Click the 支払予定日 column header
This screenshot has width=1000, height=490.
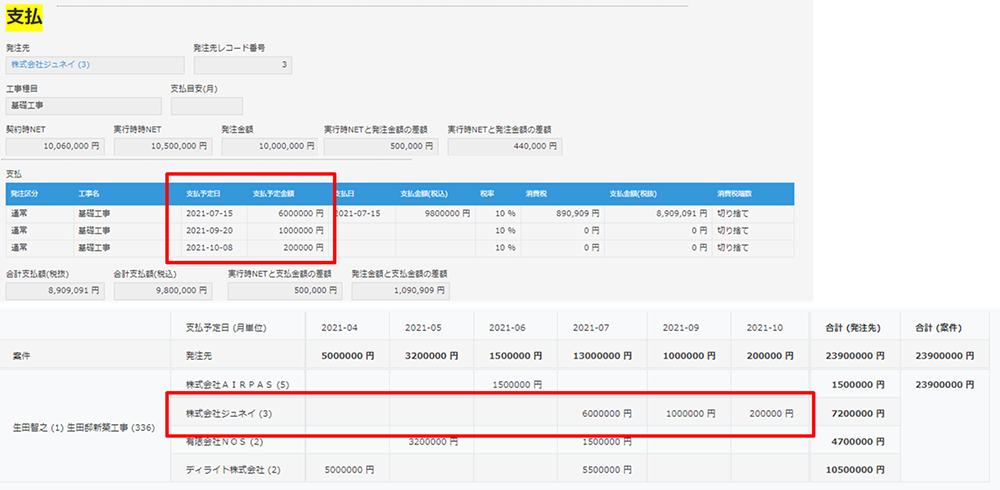click(x=203, y=194)
